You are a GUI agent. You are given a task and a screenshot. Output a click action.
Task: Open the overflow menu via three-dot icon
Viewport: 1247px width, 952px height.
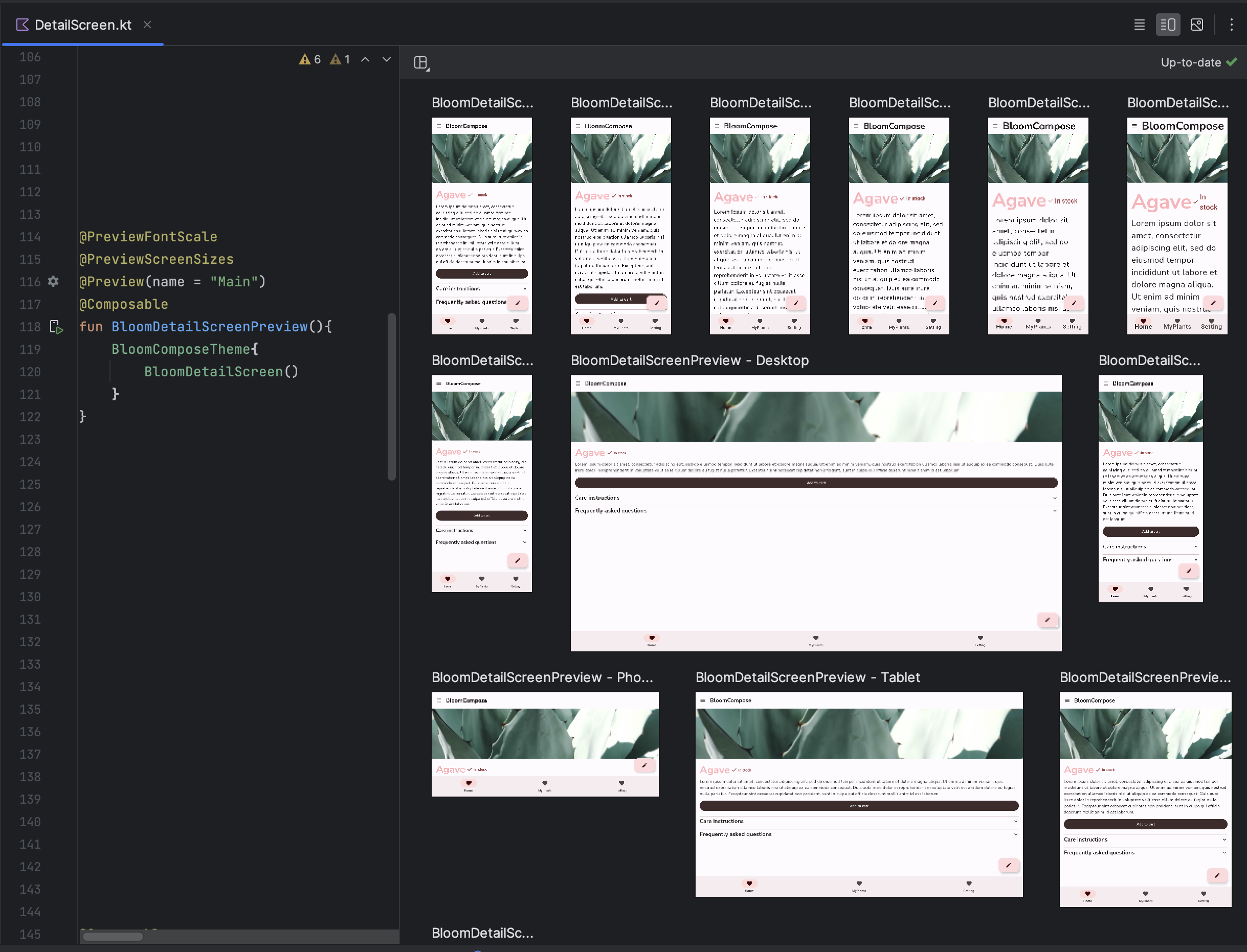click(1231, 25)
